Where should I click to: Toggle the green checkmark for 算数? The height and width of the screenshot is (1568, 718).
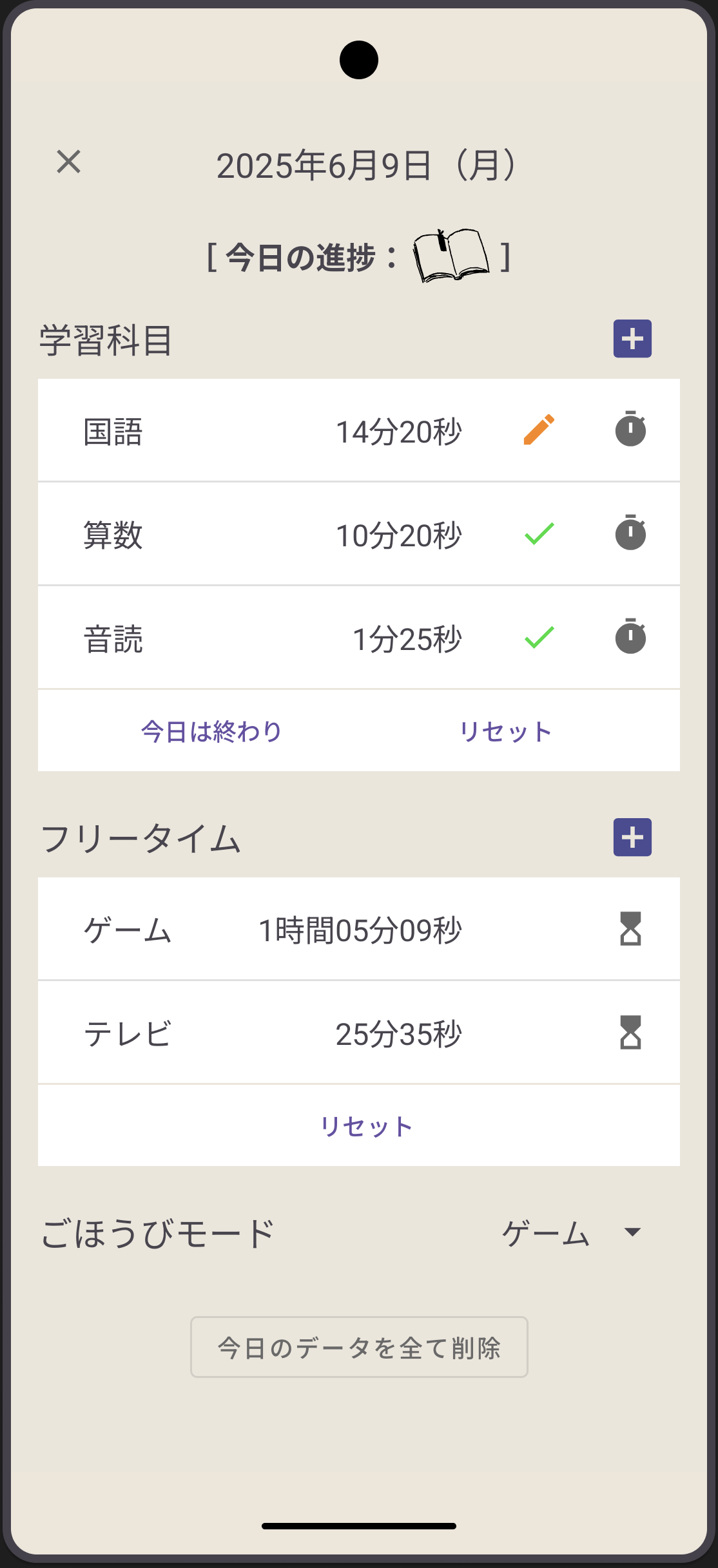coord(539,533)
